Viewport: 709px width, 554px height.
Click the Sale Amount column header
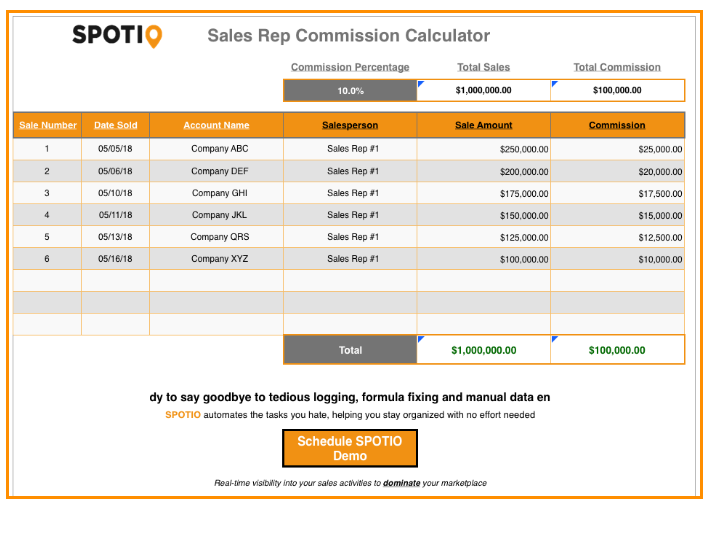[483, 125]
